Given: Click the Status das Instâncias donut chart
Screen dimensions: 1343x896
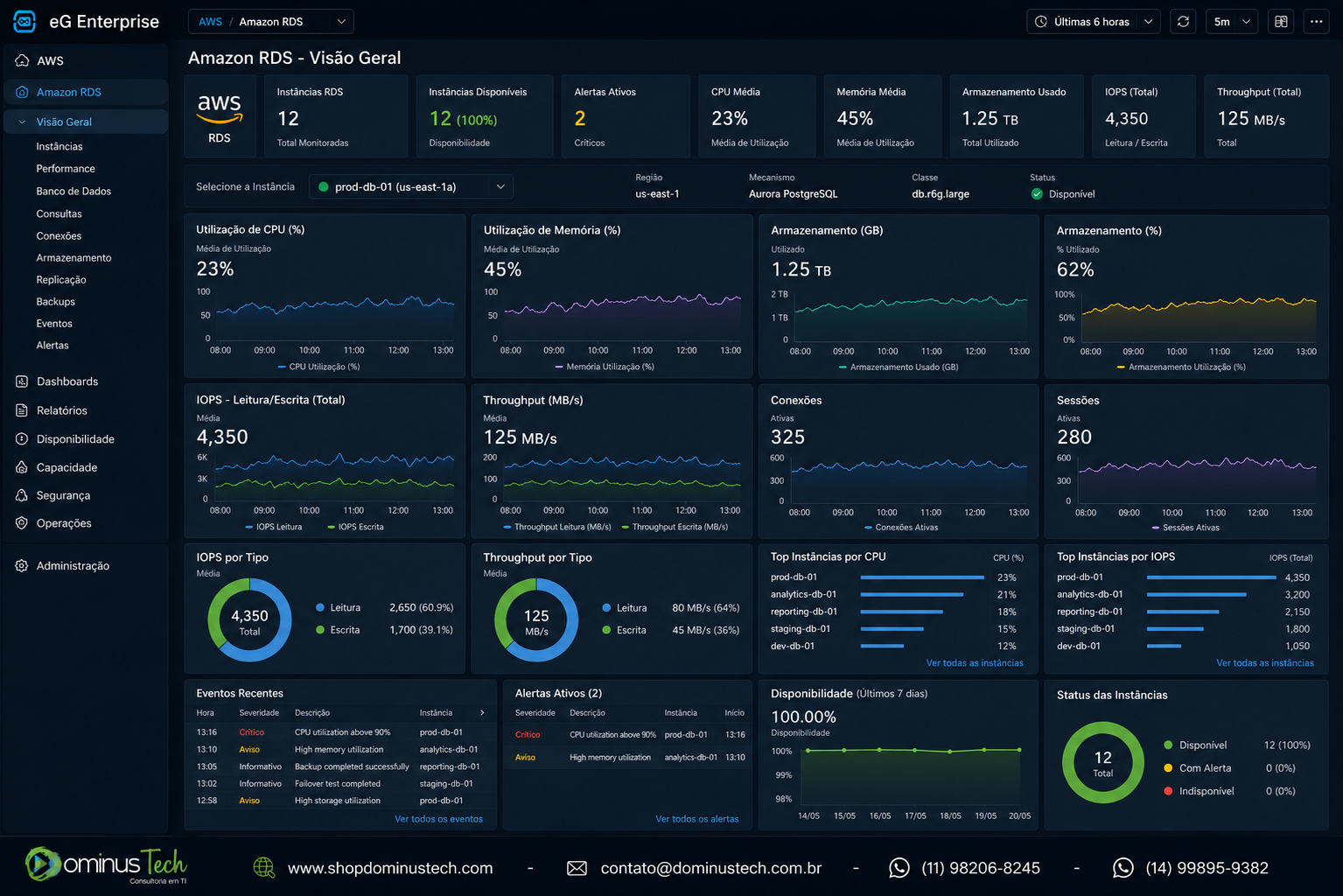Looking at the screenshot, I should 1103,762.
